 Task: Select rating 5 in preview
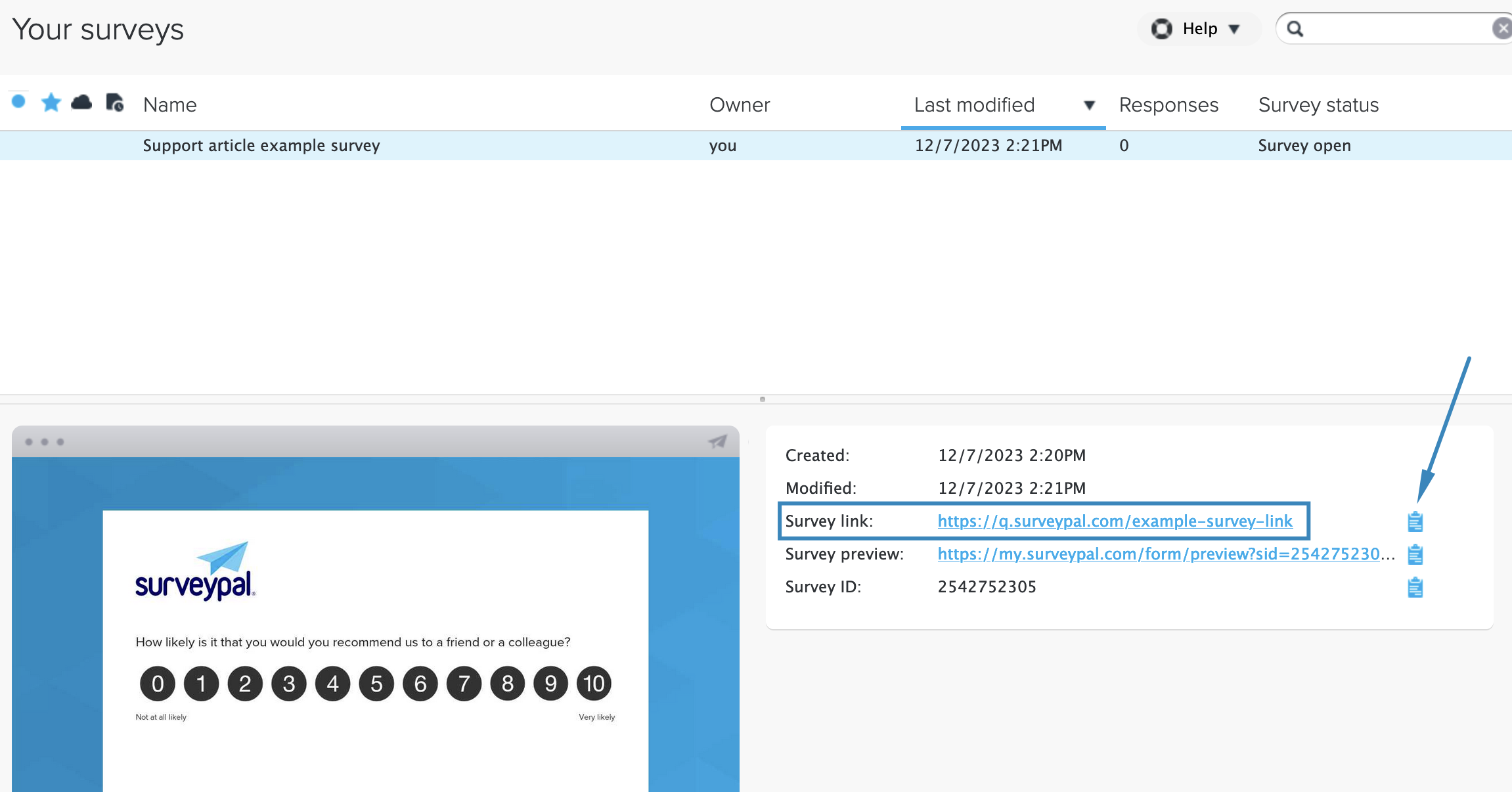[376, 684]
